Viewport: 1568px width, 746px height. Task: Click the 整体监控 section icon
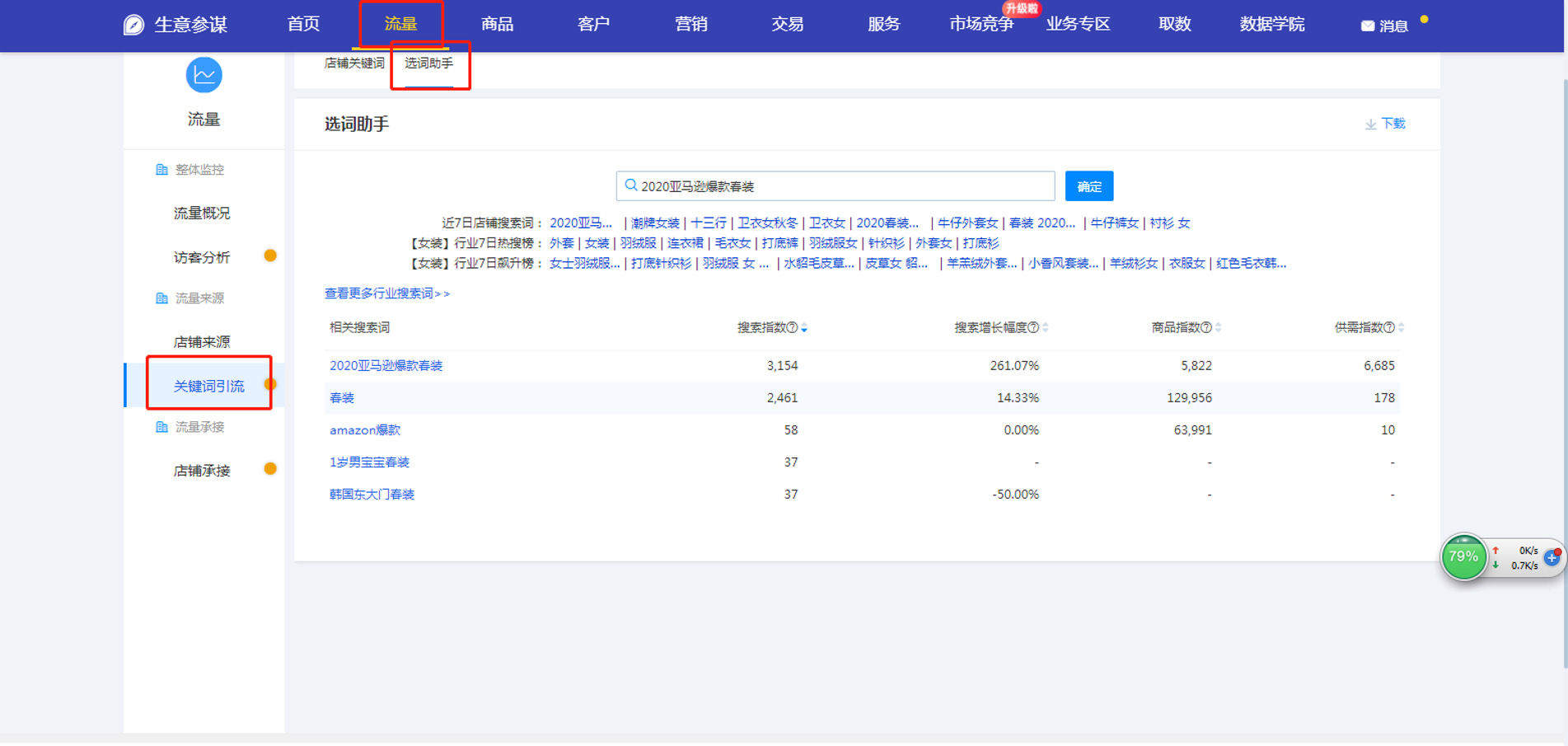click(x=161, y=170)
